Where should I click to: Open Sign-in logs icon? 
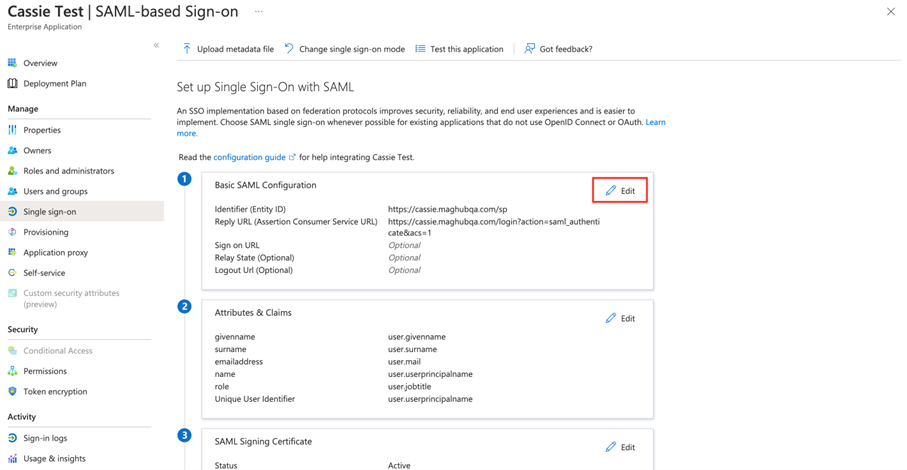12,438
